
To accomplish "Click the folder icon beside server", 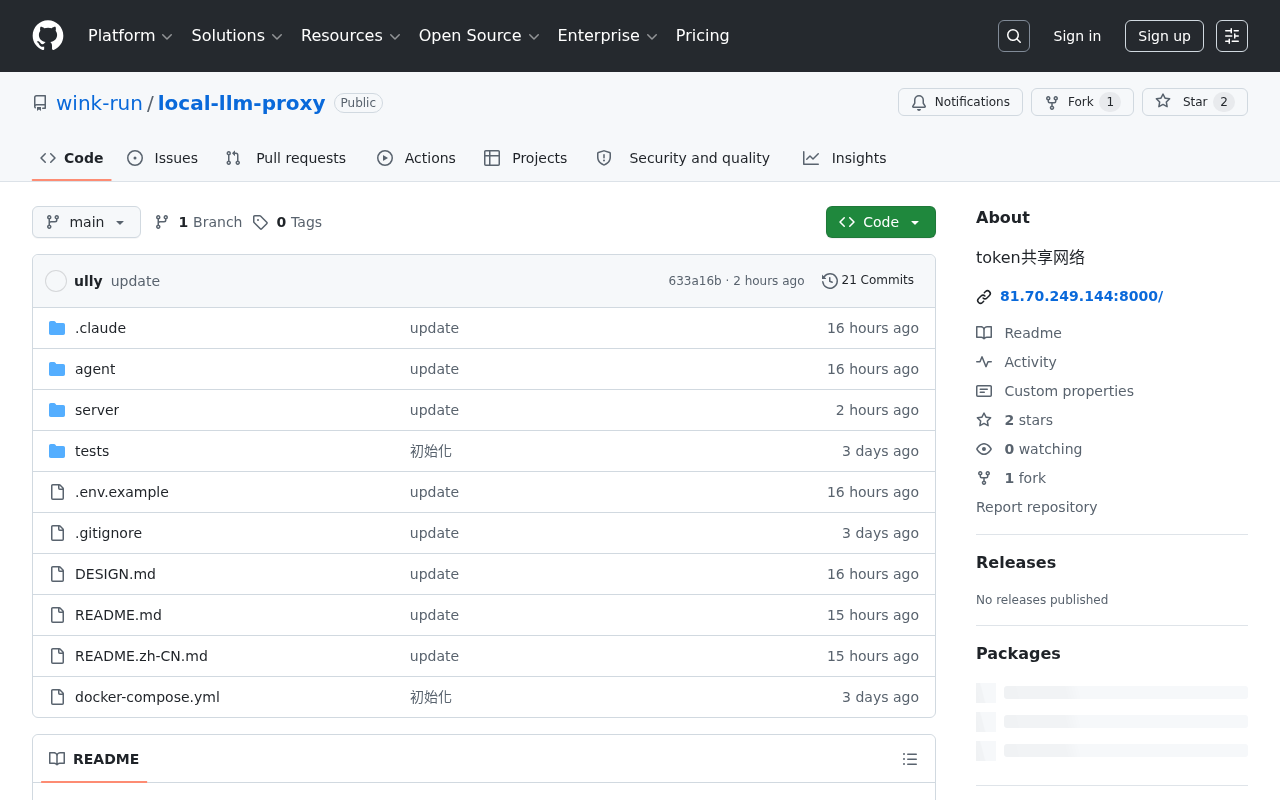I will 57,410.
